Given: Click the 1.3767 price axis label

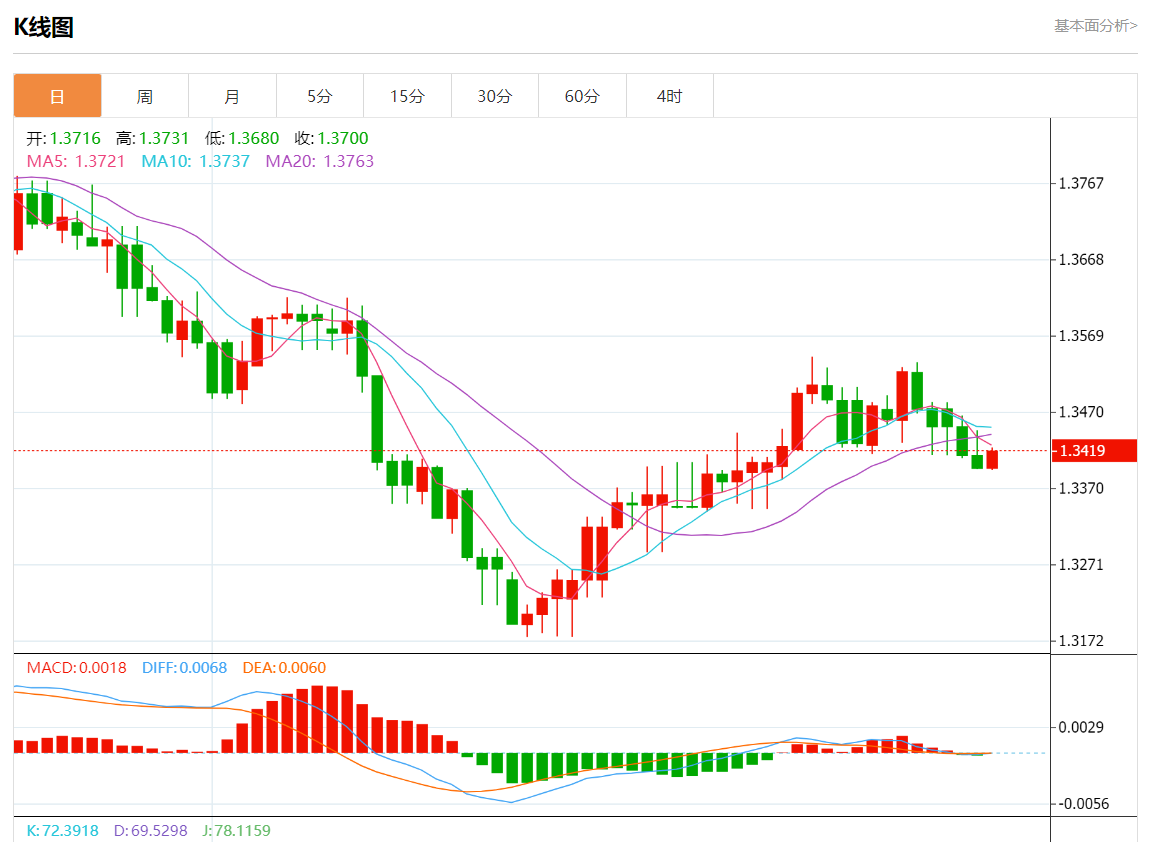Looking at the screenshot, I should coord(1082,183).
